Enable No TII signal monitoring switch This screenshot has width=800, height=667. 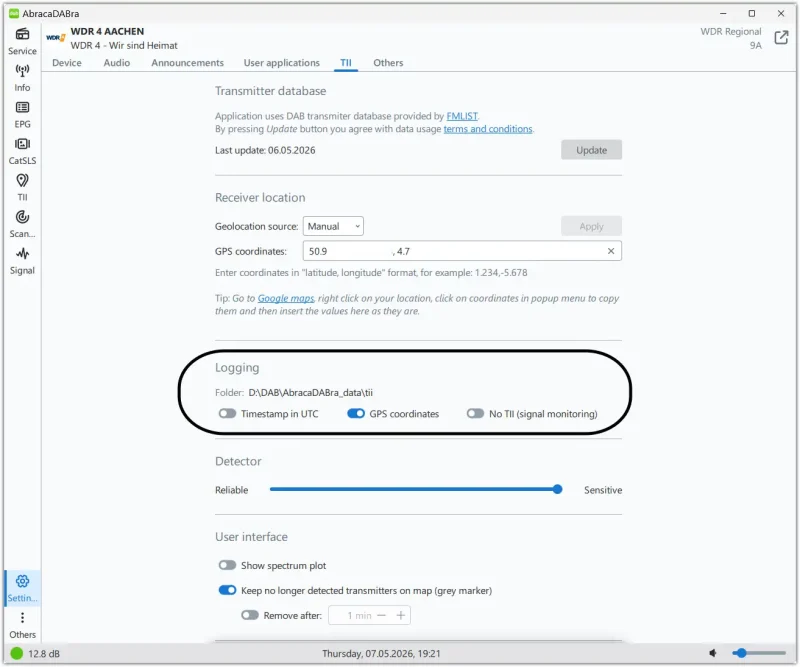(x=475, y=413)
